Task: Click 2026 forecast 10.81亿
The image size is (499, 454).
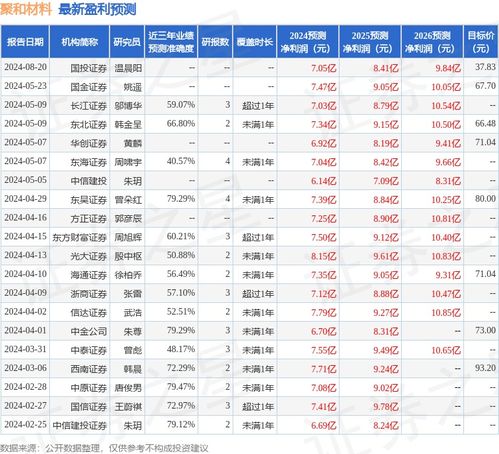Action: pos(446,219)
